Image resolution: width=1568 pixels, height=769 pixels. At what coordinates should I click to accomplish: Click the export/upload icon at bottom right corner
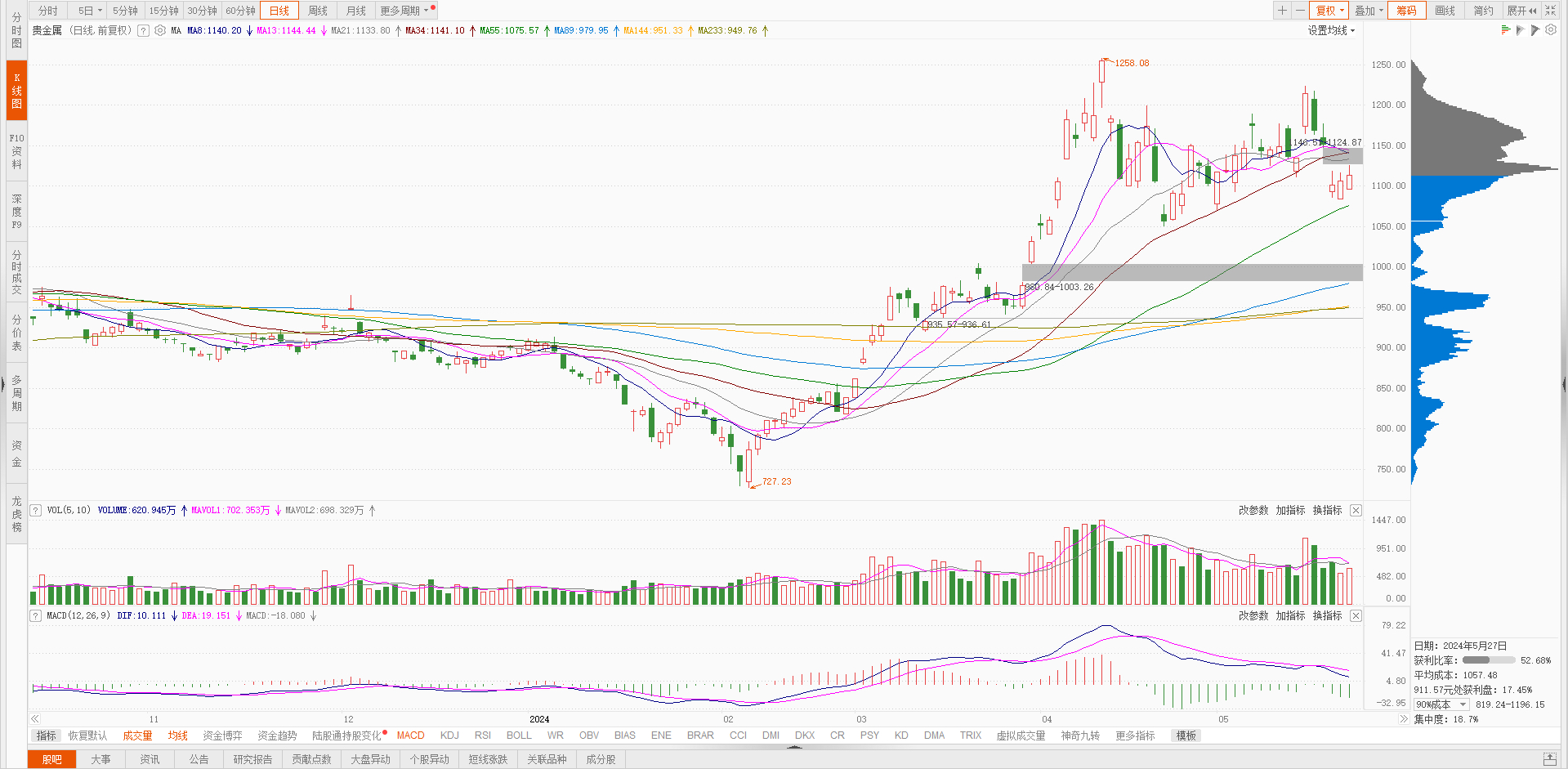click(x=1549, y=759)
